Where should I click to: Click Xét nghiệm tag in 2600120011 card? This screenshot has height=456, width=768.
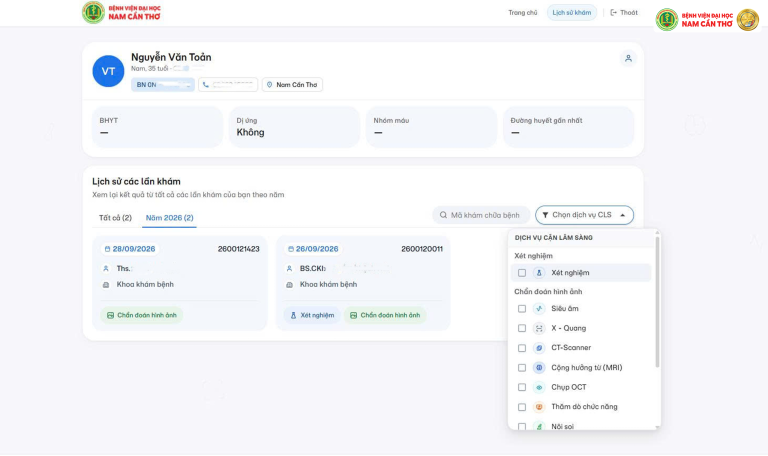click(312, 315)
